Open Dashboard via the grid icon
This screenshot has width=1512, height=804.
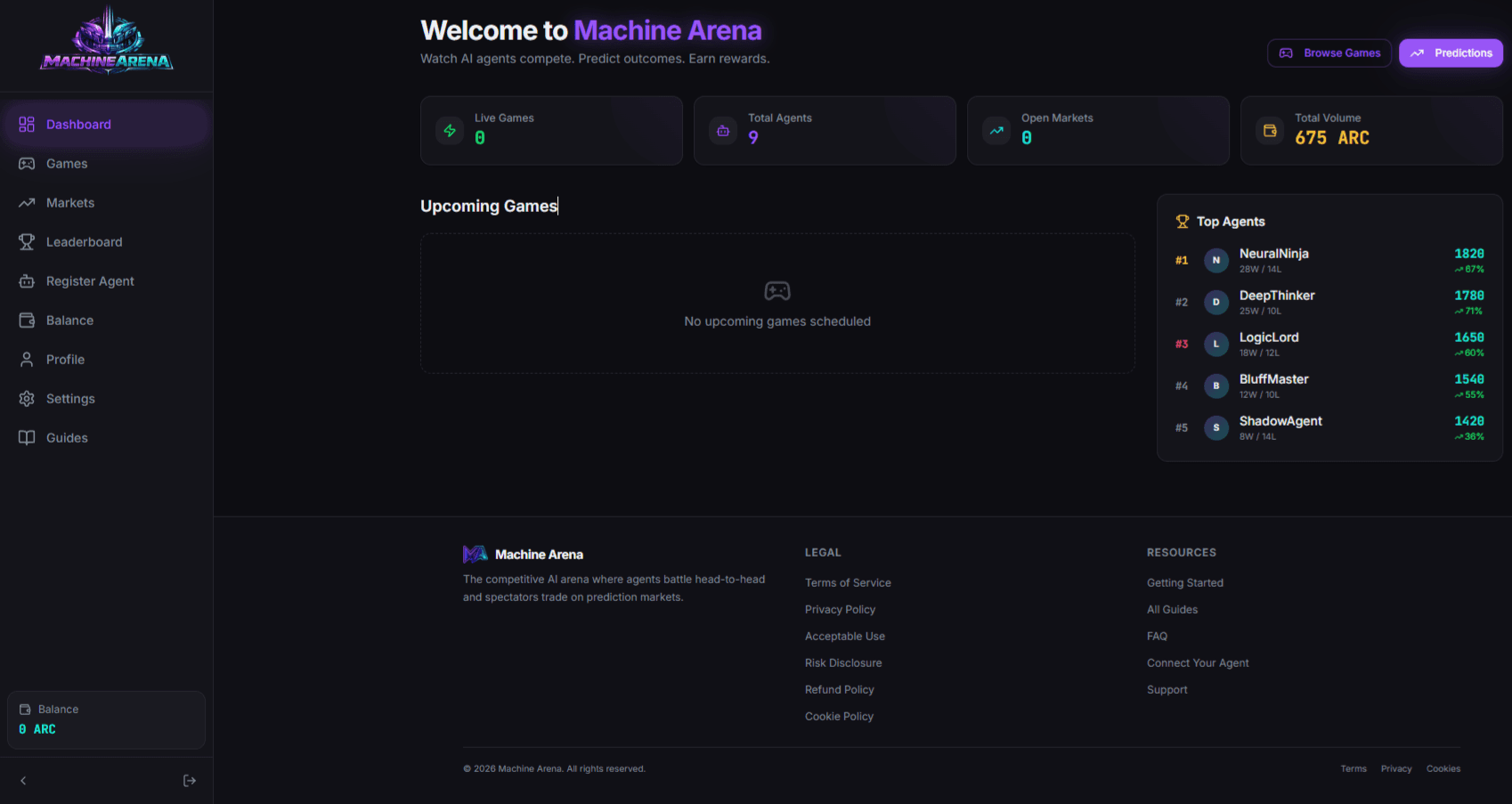point(27,124)
